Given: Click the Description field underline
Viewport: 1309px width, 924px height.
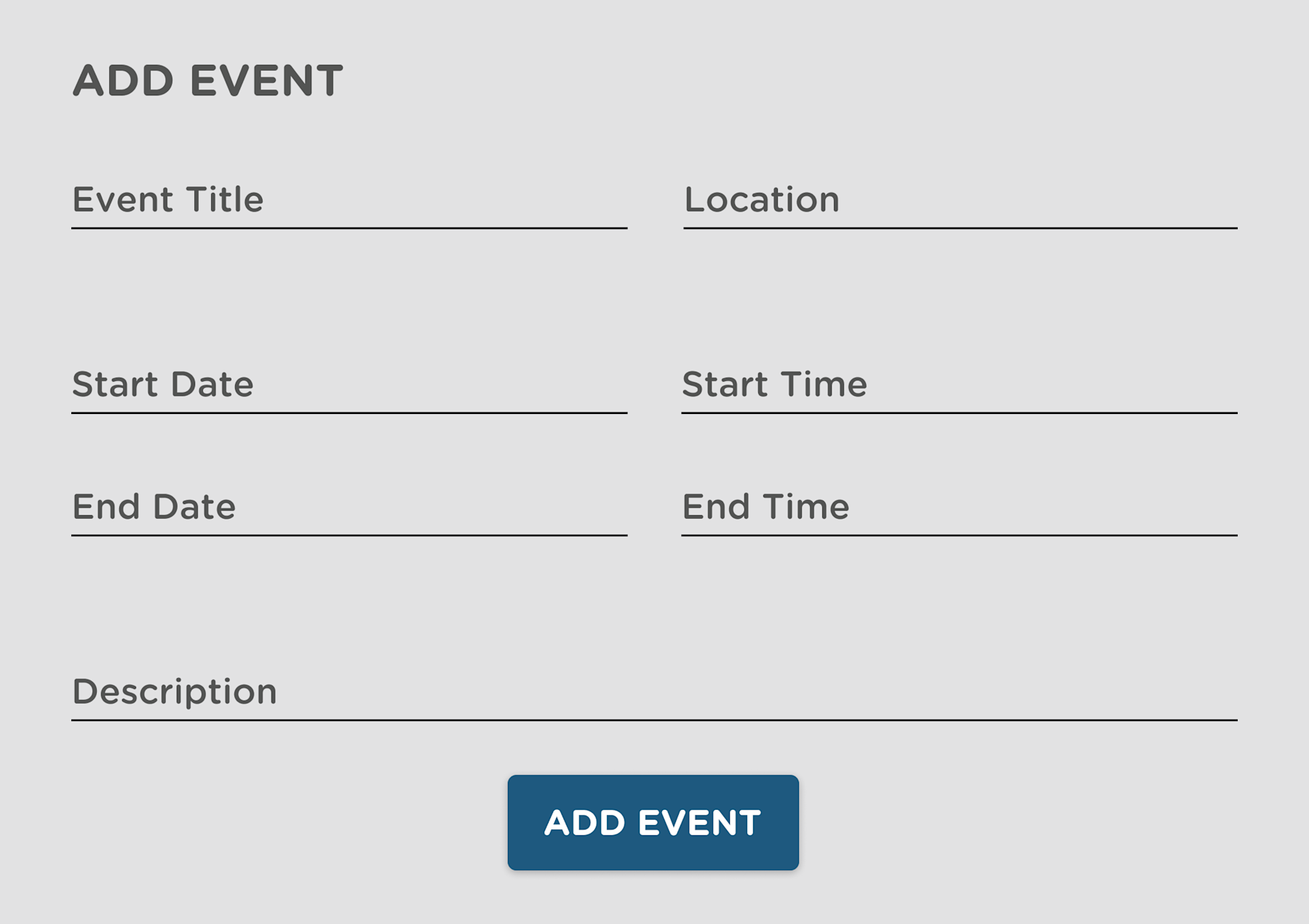Looking at the screenshot, I should (x=655, y=721).
